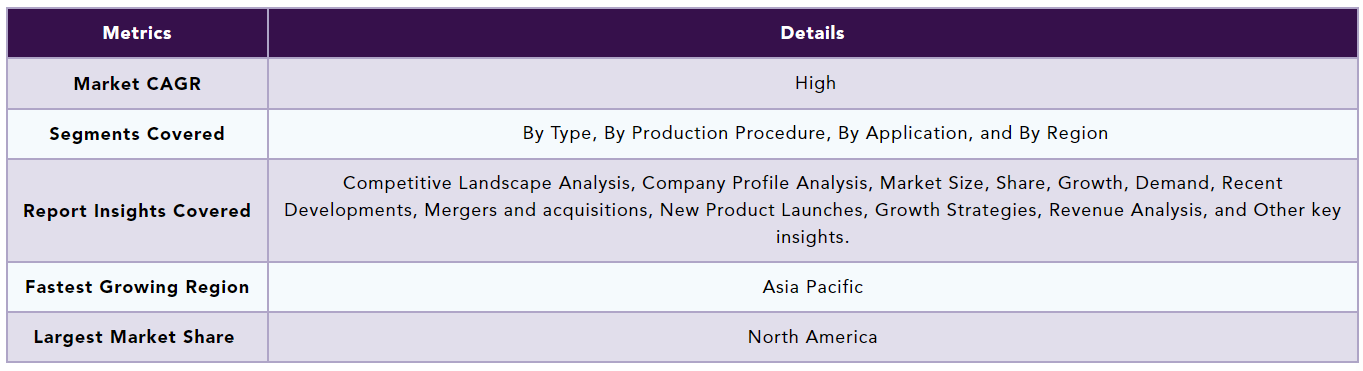Click the word insights. in last line
This screenshot has width=1363, height=371.
(812, 237)
